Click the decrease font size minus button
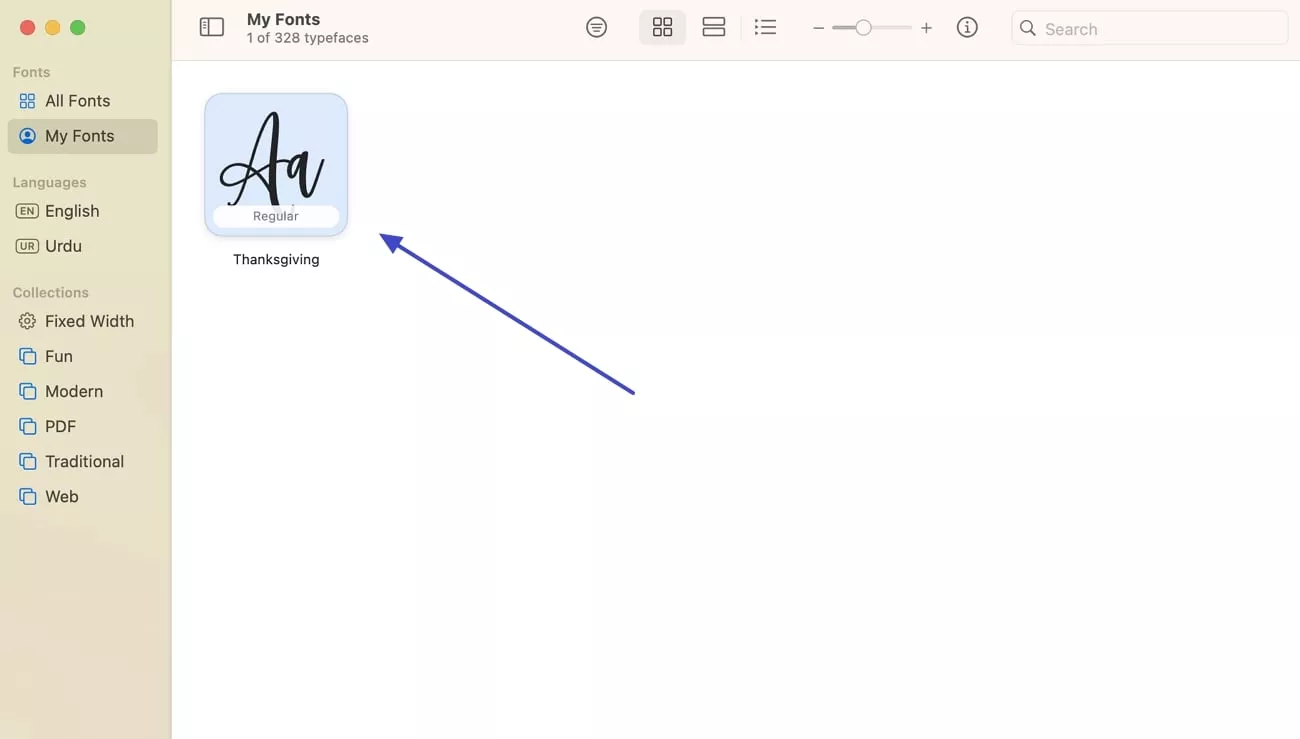The image size is (1300, 739). tap(818, 28)
